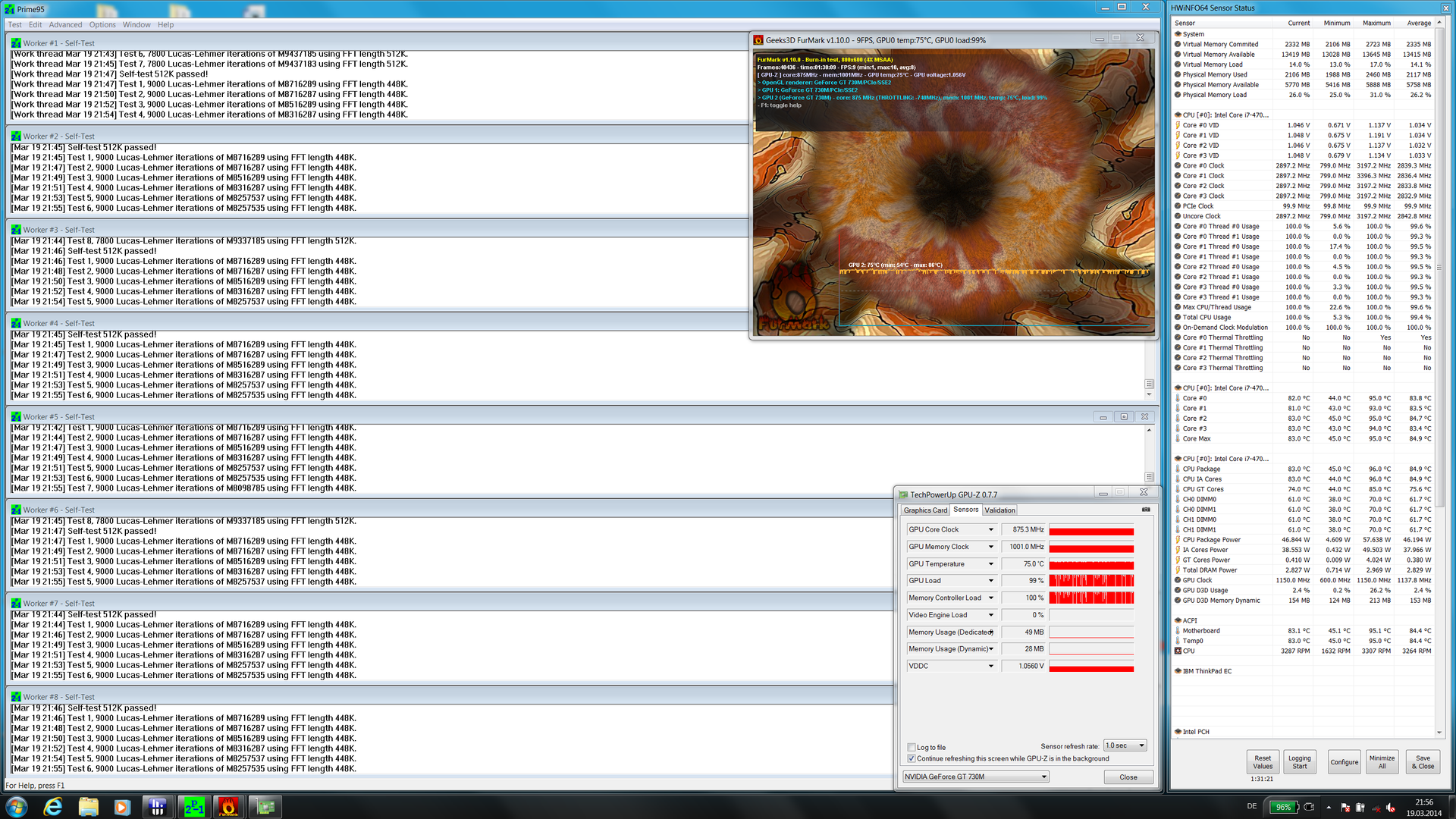Enable the Log to file checkbox
1456x819 pixels.
912,747
